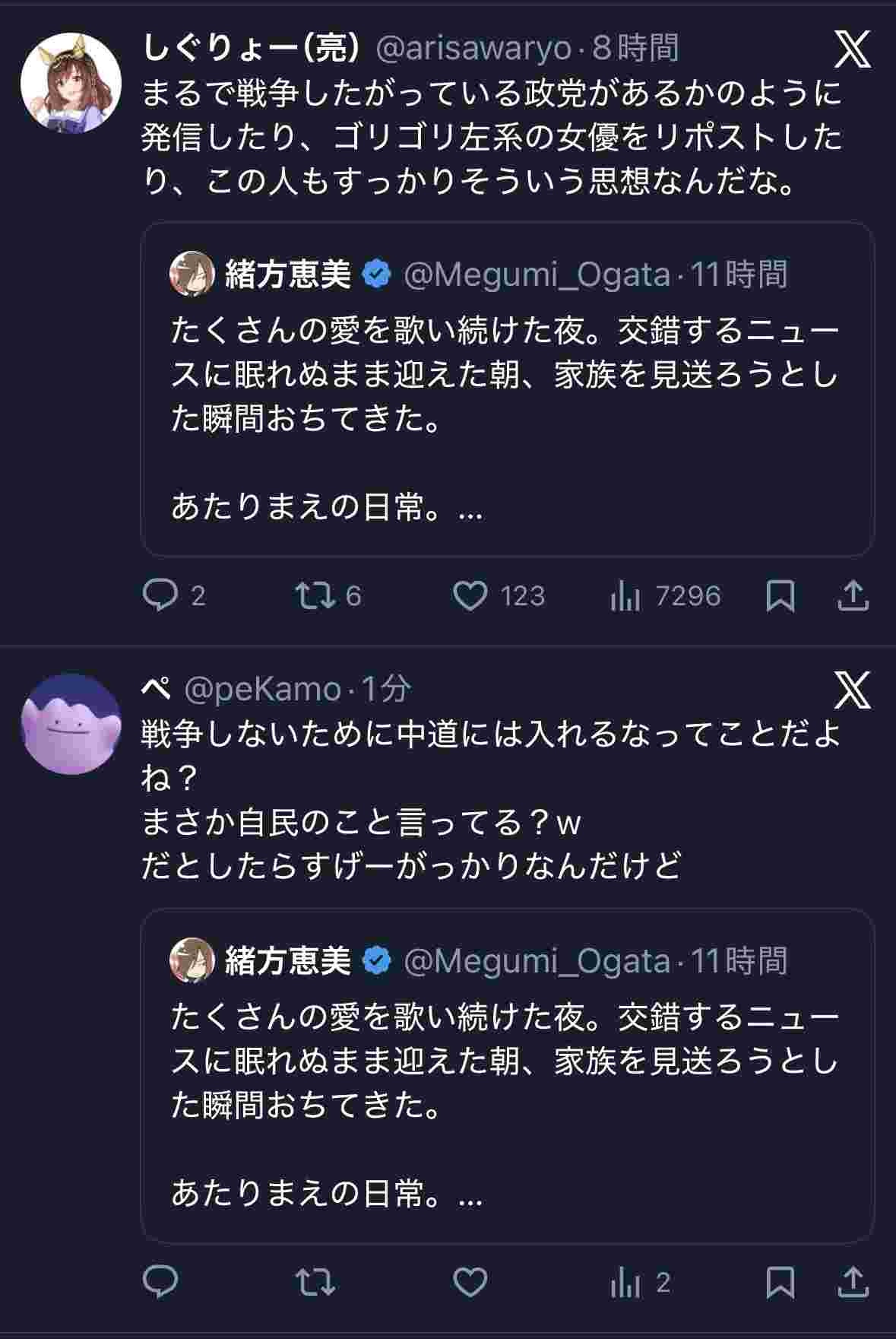896x1339 pixels.
Task: Click the X logo on the first post
Action: coord(853,50)
